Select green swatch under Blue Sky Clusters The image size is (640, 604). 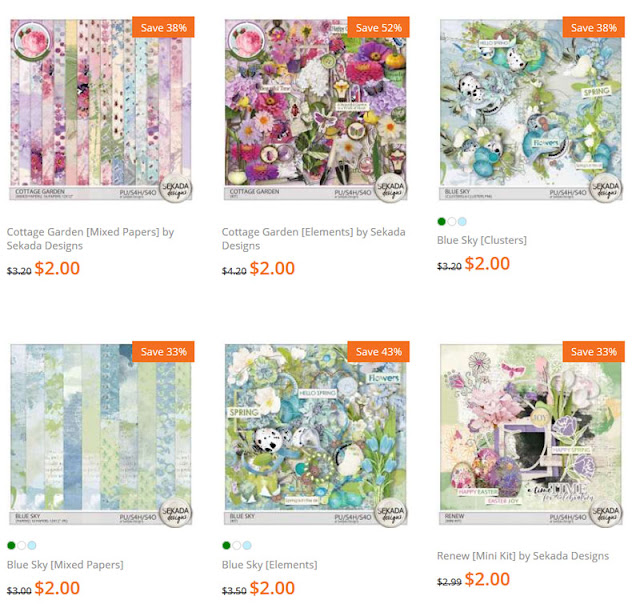point(441,222)
